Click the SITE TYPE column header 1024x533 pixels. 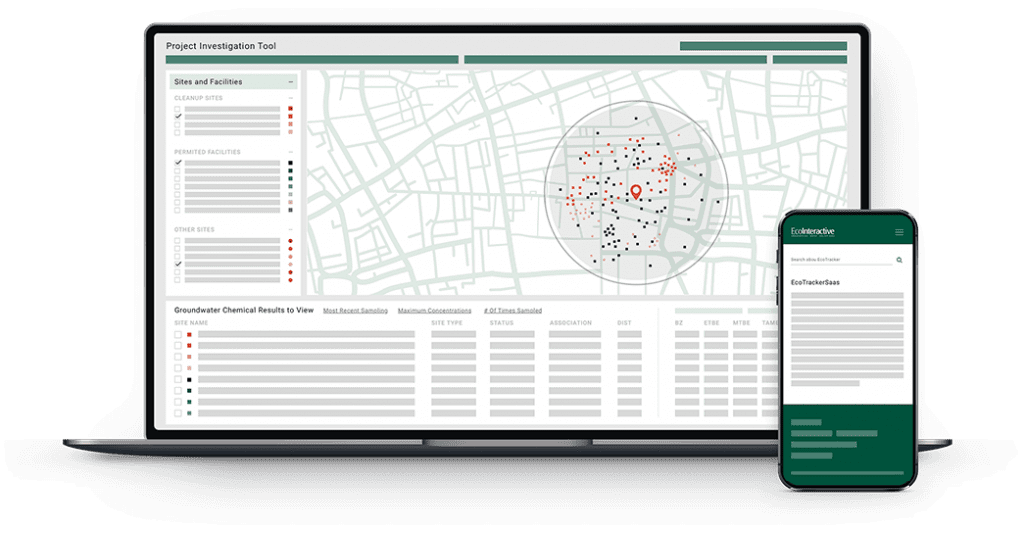[x=447, y=323]
